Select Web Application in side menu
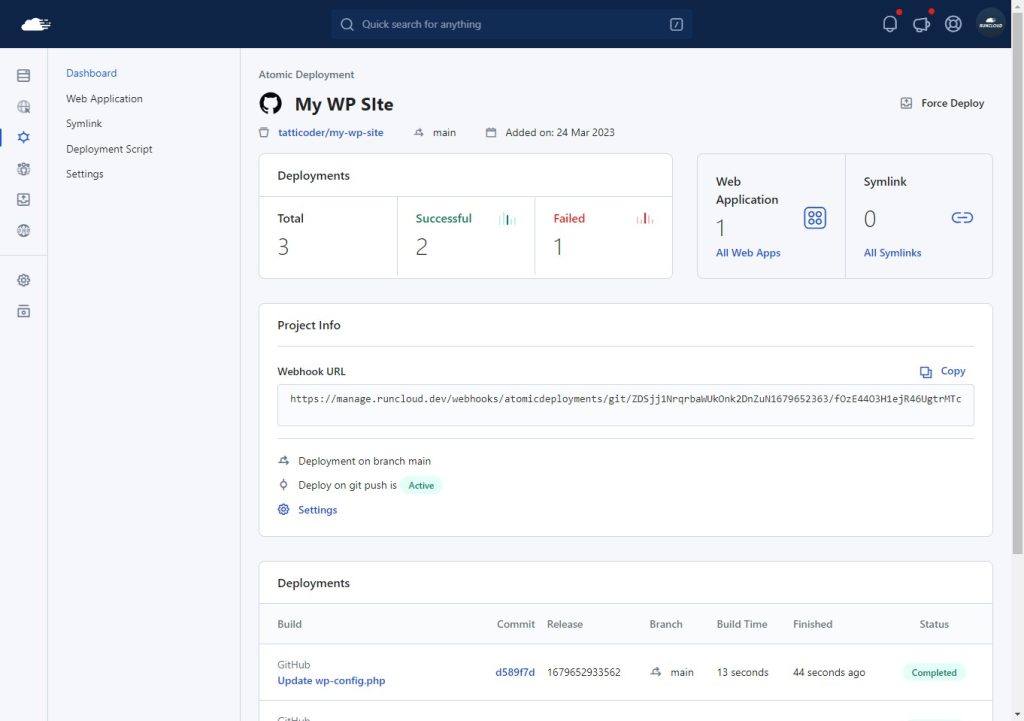1024x721 pixels. tap(104, 99)
